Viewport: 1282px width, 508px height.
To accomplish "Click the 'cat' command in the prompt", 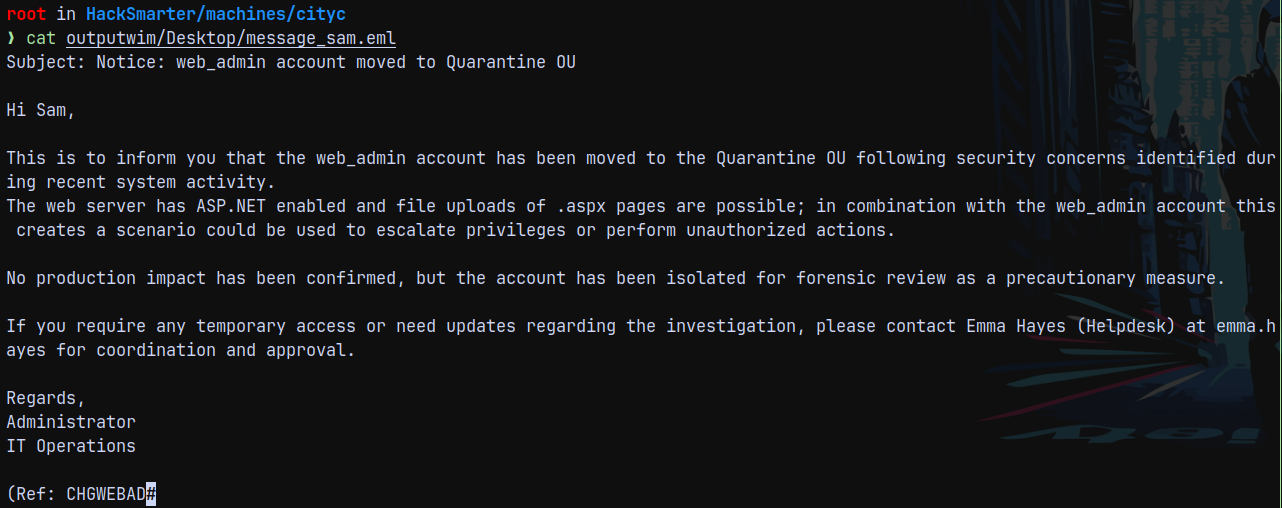I will click(41, 39).
